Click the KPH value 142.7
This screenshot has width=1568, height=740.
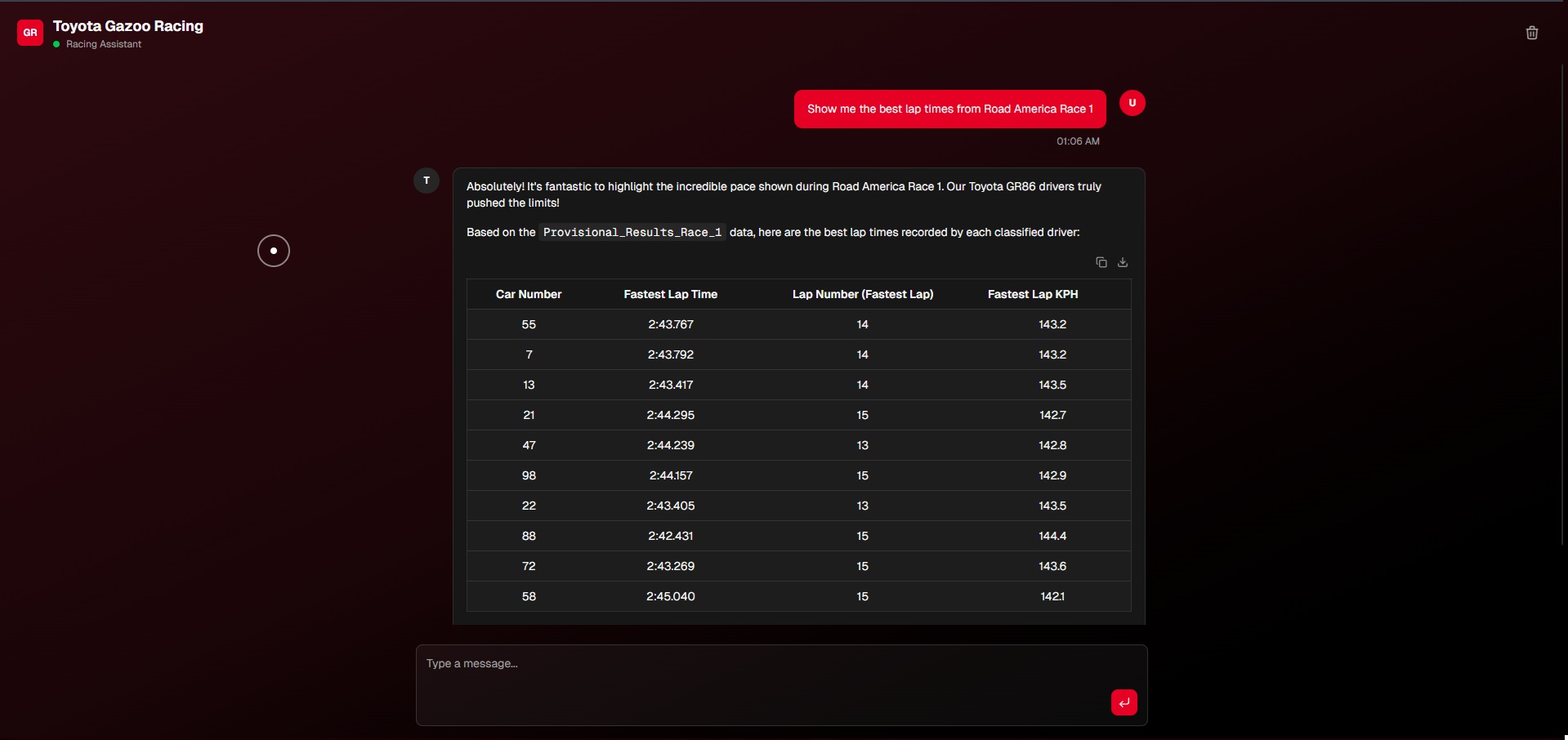(x=1052, y=415)
